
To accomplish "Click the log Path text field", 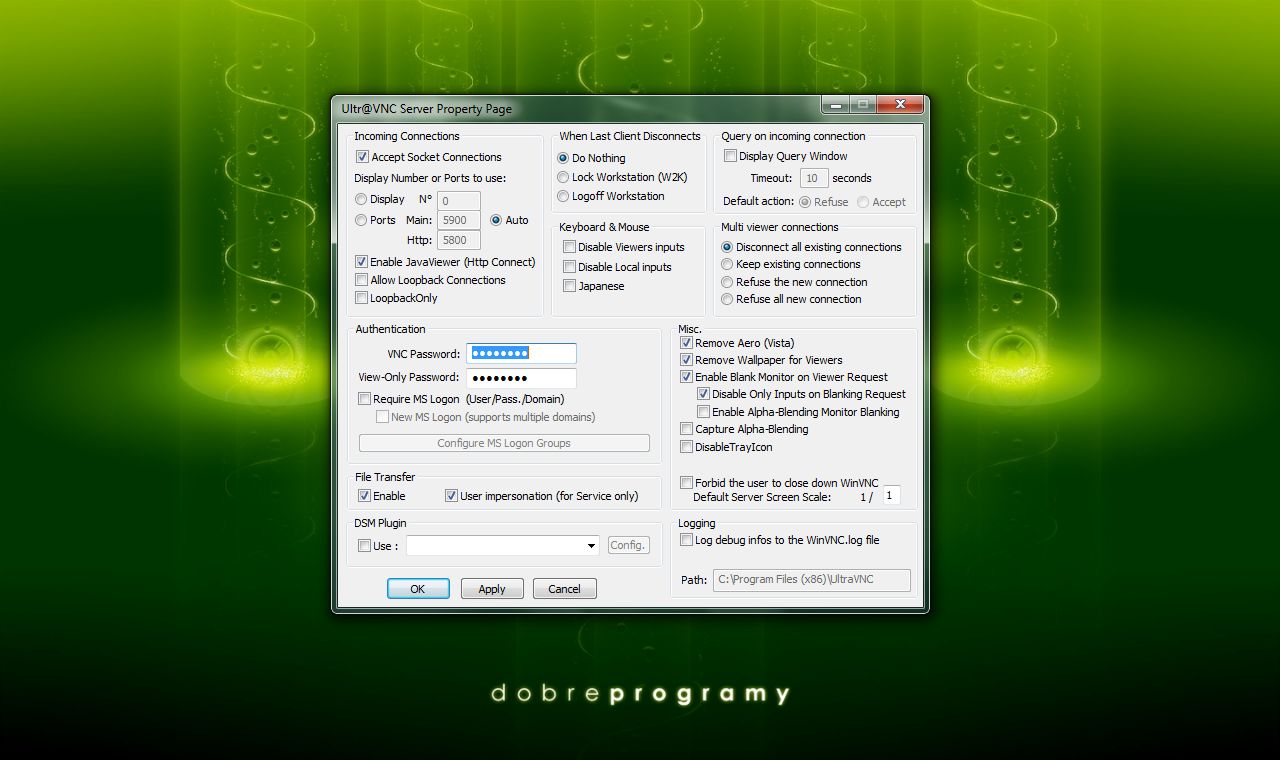I will [x=811, y=580].
